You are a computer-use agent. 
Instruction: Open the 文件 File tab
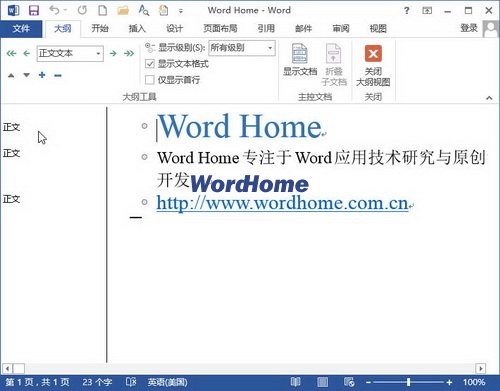tap(21, 29)
